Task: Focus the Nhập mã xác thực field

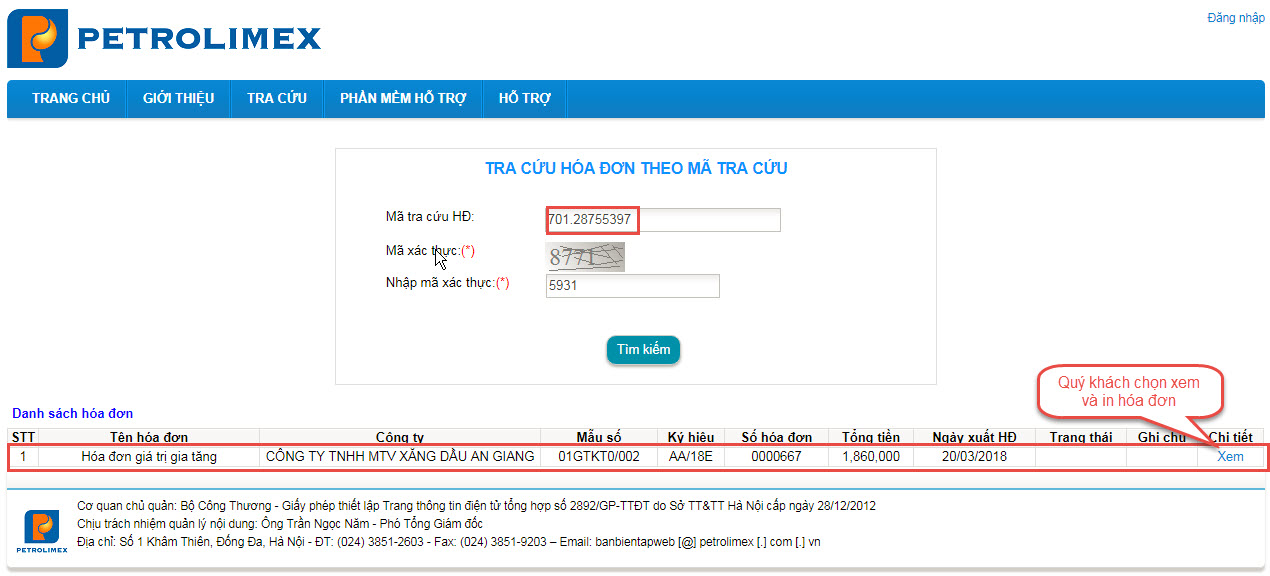Action: [633, 286]
